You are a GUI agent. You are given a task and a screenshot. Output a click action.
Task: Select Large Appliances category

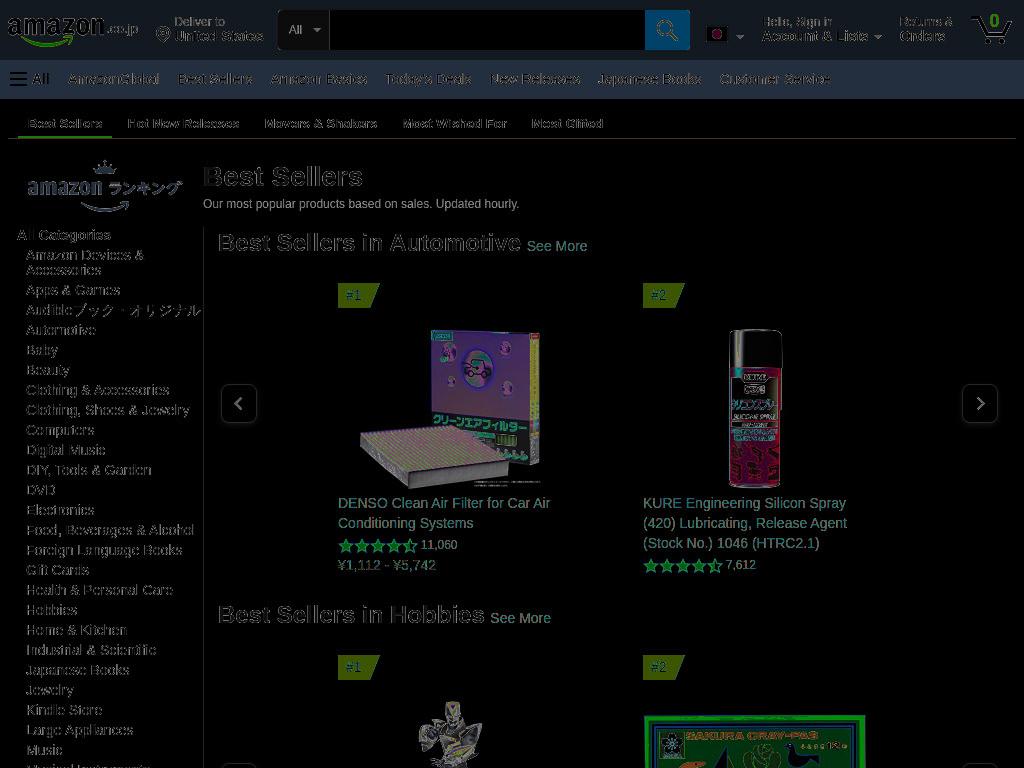pos(80,730)
